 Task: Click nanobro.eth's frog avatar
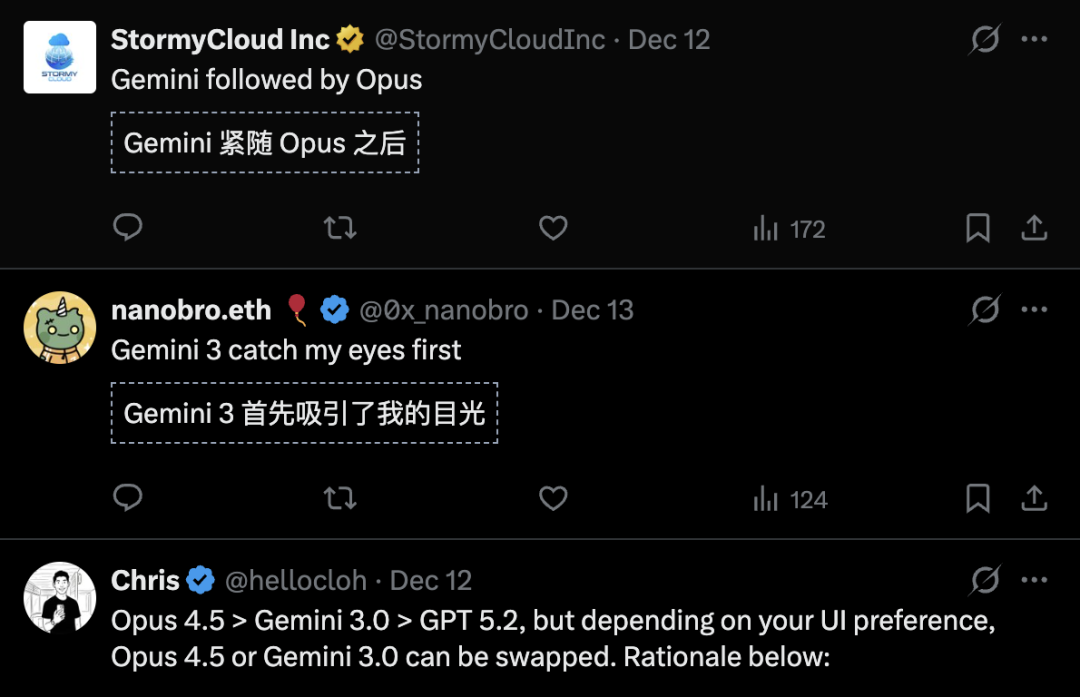60,328
